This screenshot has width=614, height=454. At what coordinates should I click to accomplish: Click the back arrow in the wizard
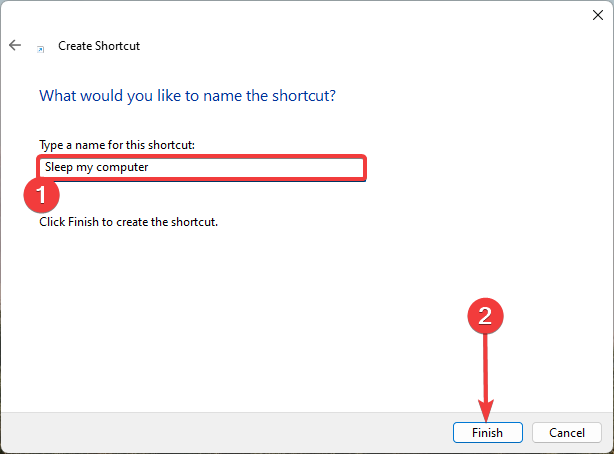click(15, 45)
